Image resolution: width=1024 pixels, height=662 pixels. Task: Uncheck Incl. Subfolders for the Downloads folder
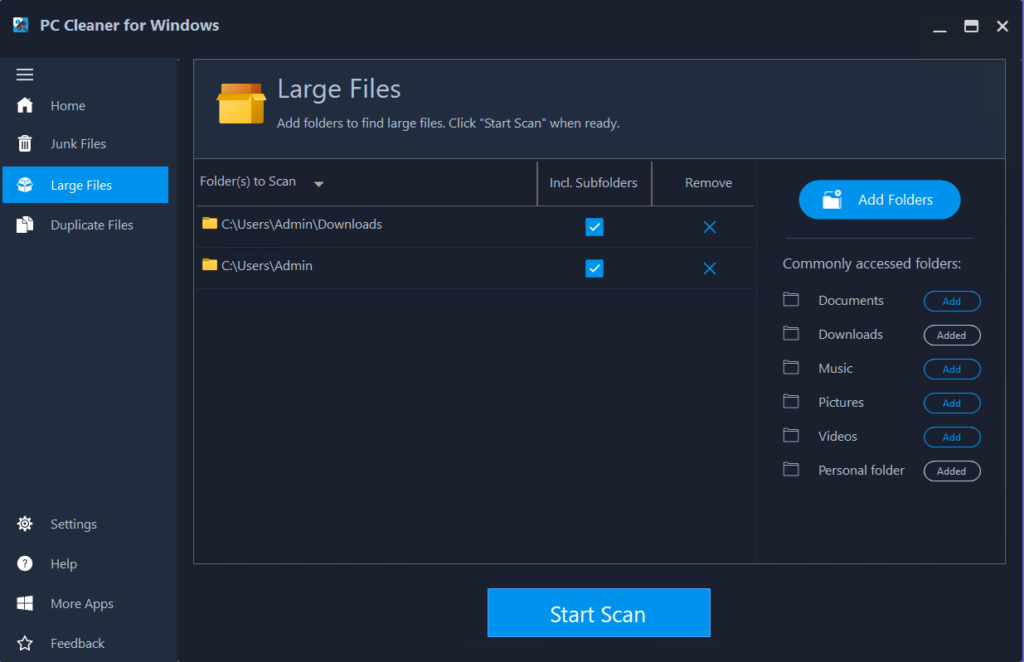pyautogui.click(x=594, y=227)
